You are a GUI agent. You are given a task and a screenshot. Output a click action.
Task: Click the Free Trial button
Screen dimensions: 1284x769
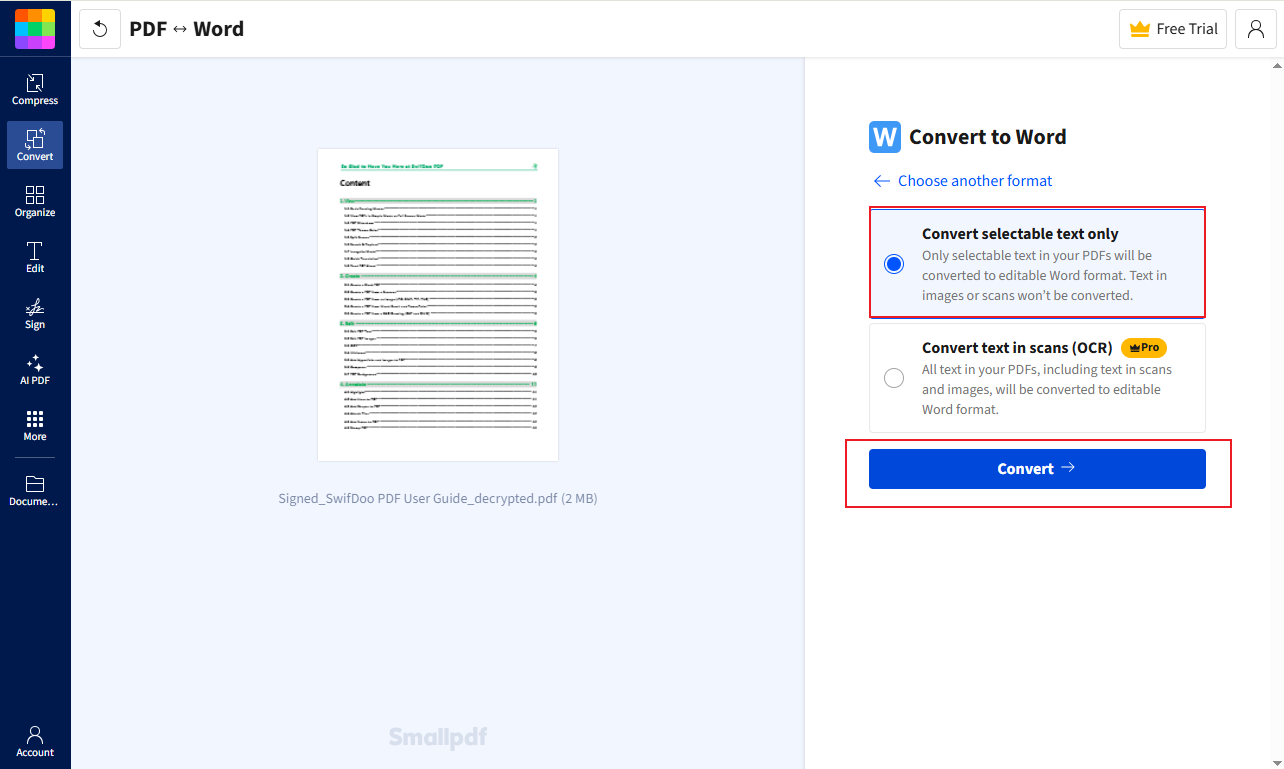click(x=1173, y=29)
